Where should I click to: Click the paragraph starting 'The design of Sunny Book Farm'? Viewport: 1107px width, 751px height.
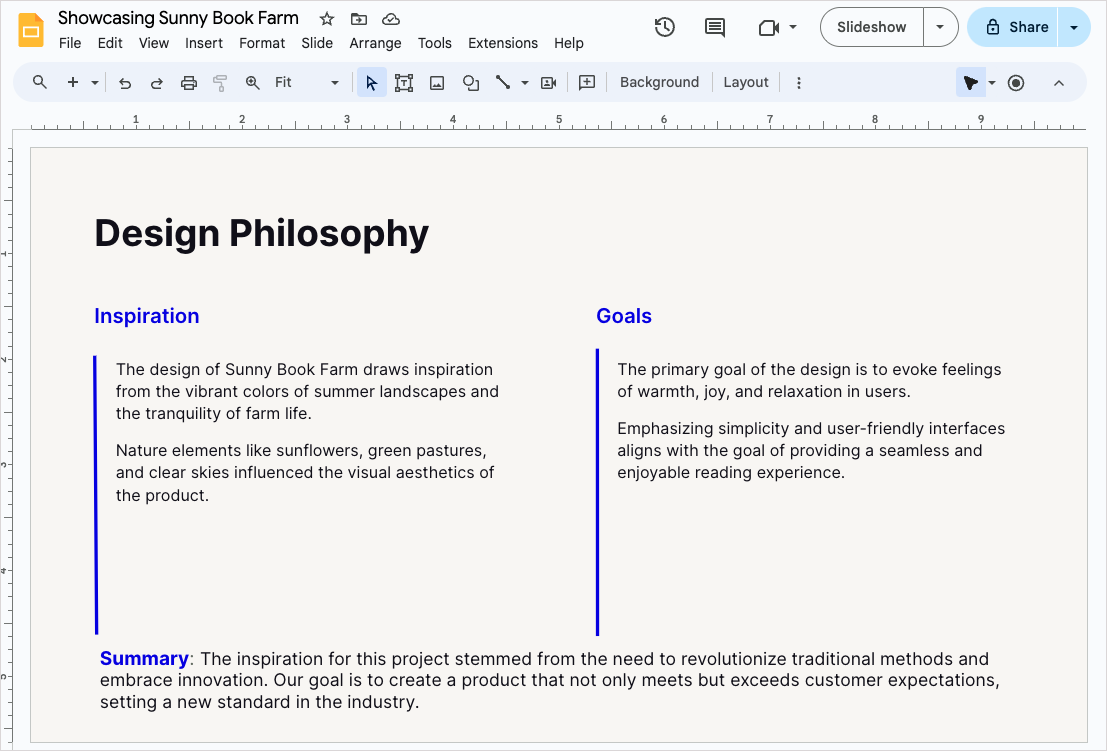(x=307, y=391)
